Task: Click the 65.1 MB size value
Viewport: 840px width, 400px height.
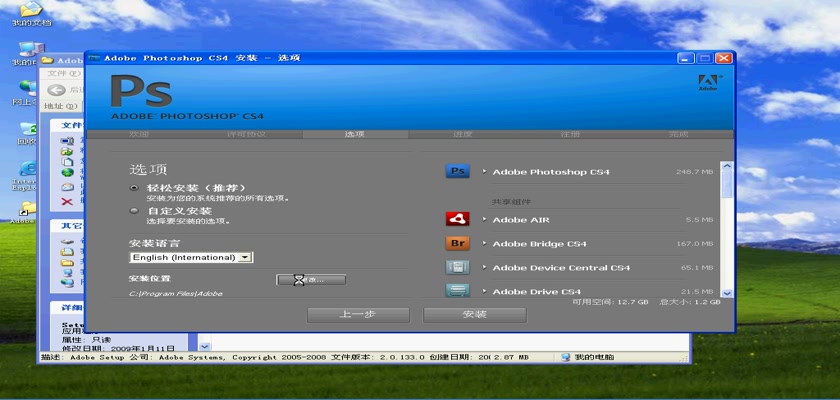Action: pos(697,267)
